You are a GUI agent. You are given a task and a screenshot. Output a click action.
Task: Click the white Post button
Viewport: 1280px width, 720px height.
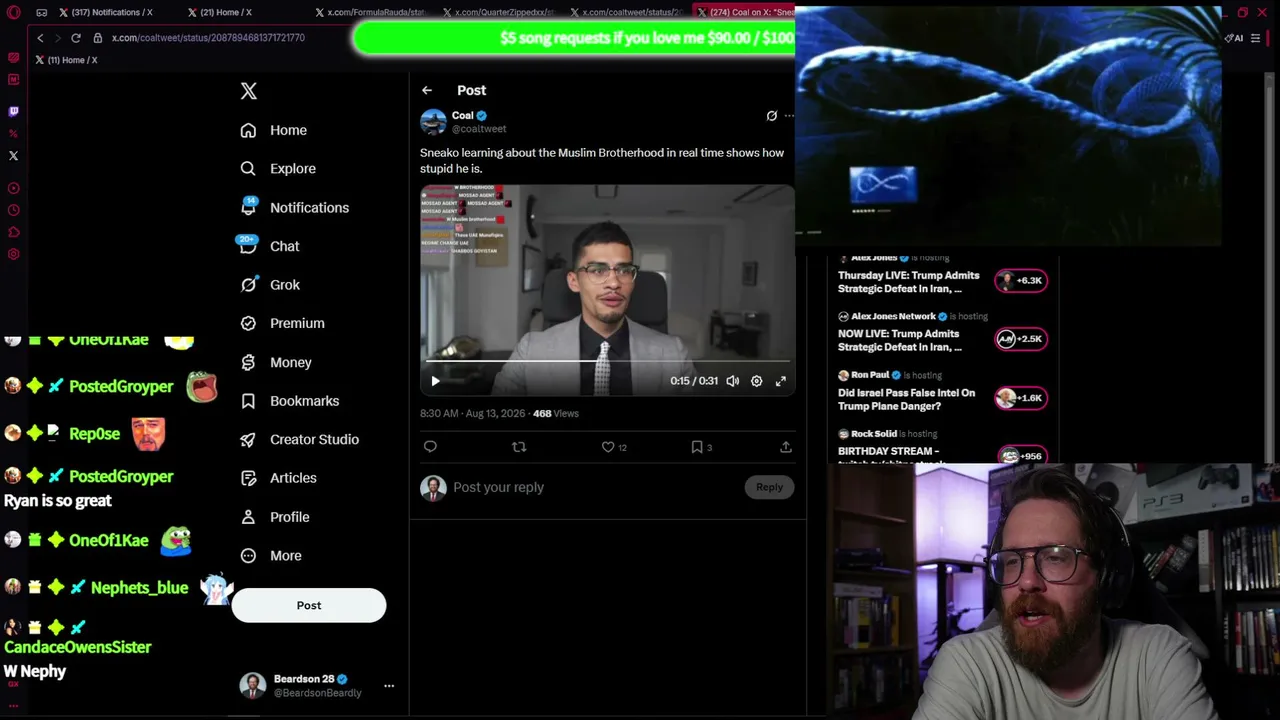309,605
